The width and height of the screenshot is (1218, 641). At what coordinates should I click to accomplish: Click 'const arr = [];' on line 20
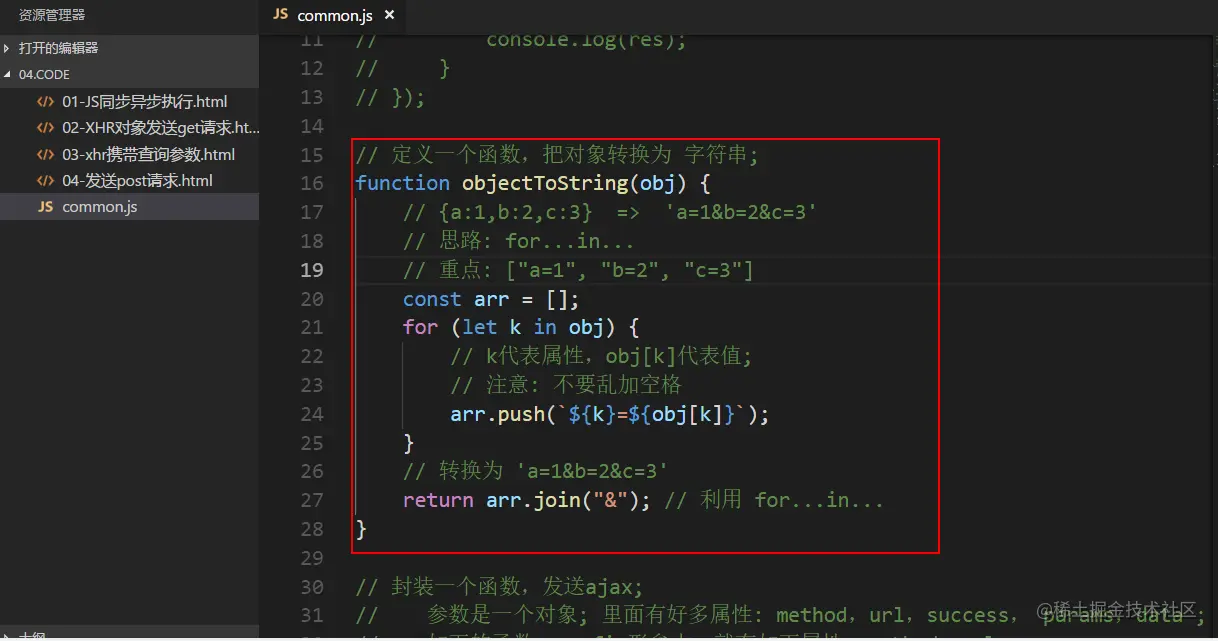point(491,299)
